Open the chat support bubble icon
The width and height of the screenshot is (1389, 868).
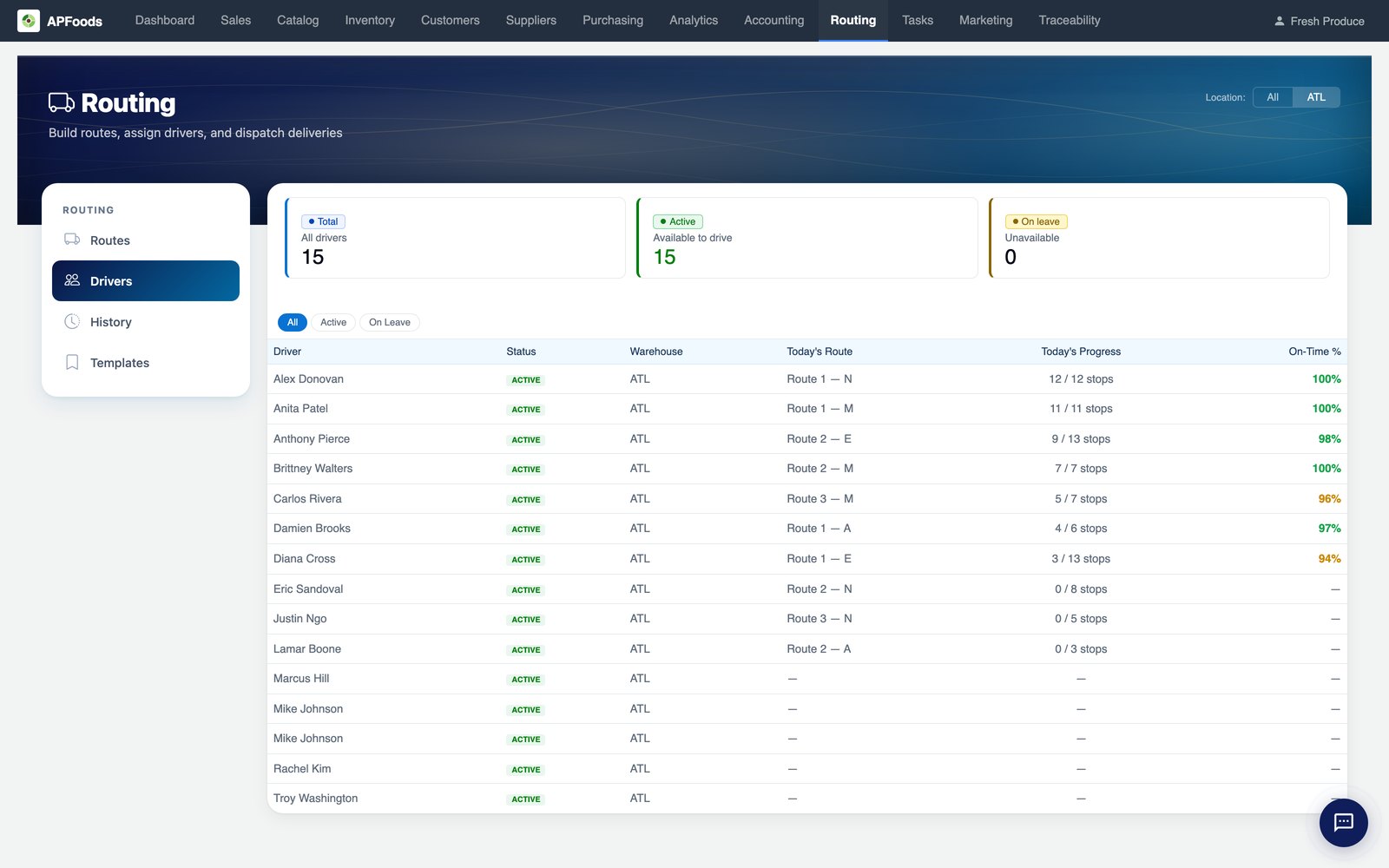coord(1343,822)
